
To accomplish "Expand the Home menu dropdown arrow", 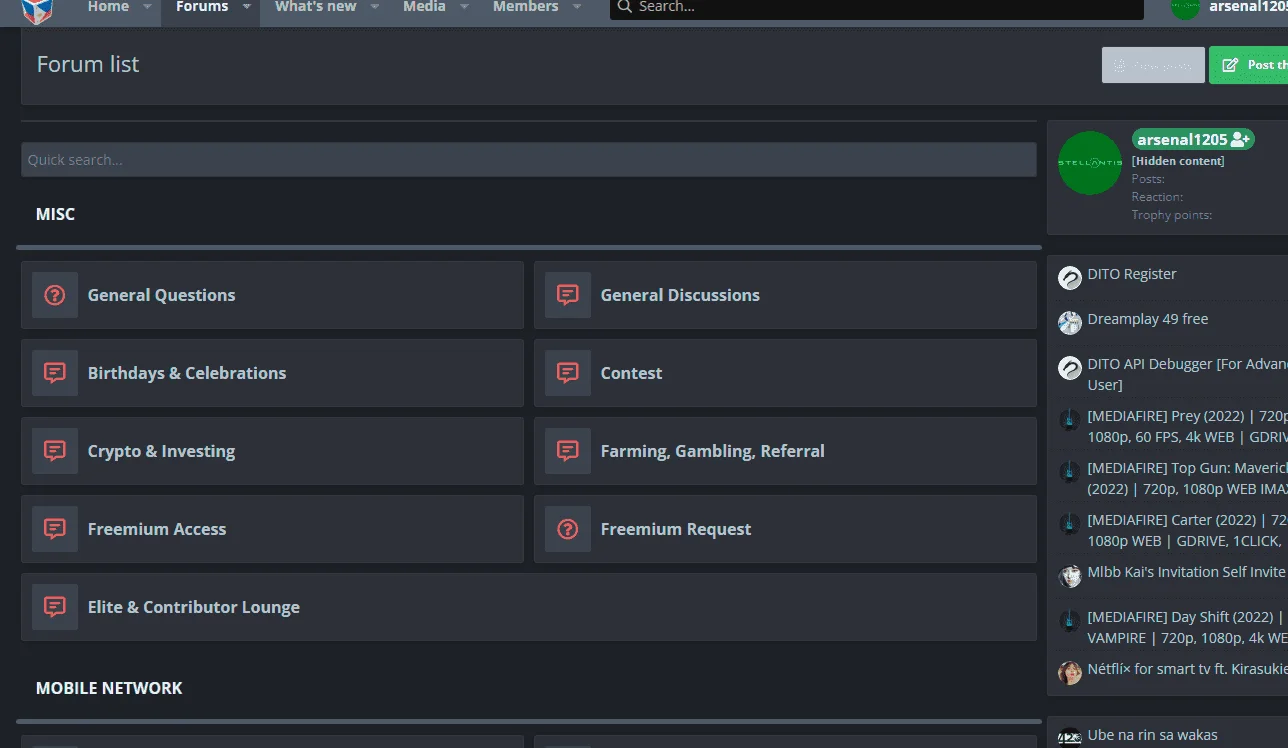I will [147, 7].
